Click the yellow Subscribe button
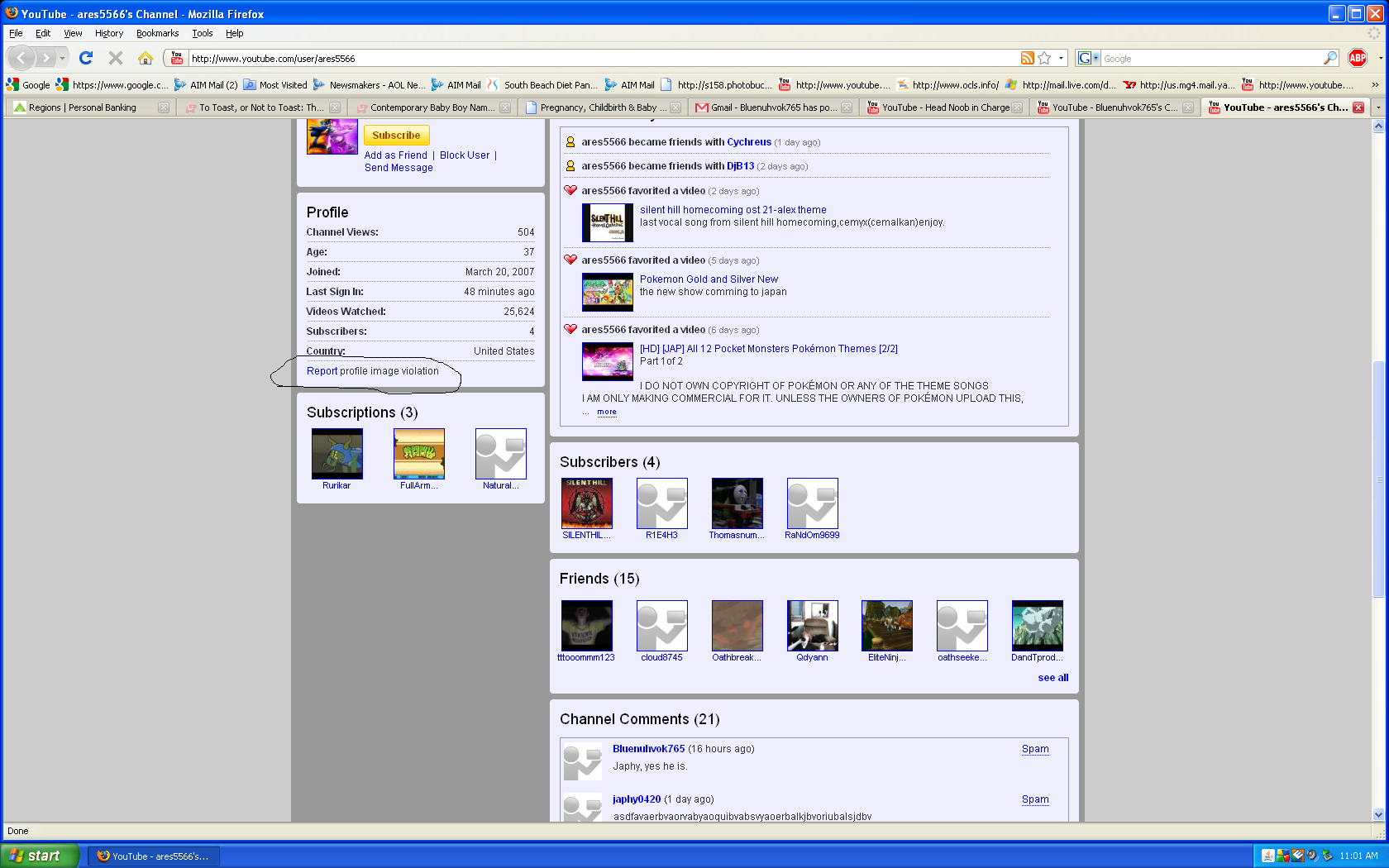Image resolution: width=1389 pixels, height=868 pixels. (396, 136)
